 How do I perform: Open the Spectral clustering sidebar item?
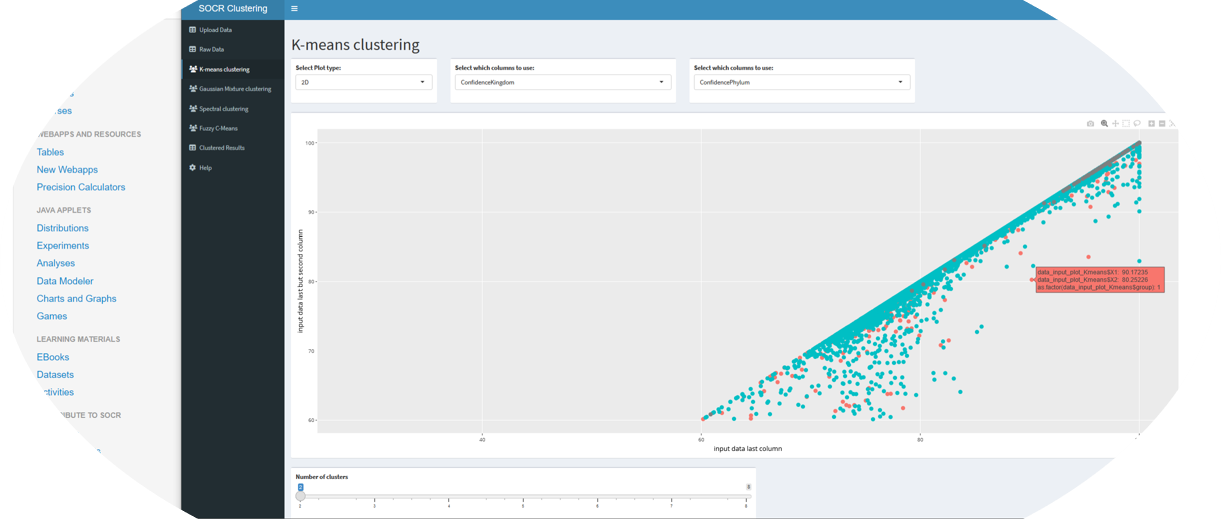coord(233,109)
